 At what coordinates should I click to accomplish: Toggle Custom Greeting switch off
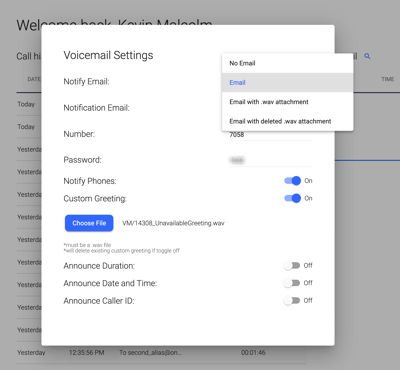[292, 198]
